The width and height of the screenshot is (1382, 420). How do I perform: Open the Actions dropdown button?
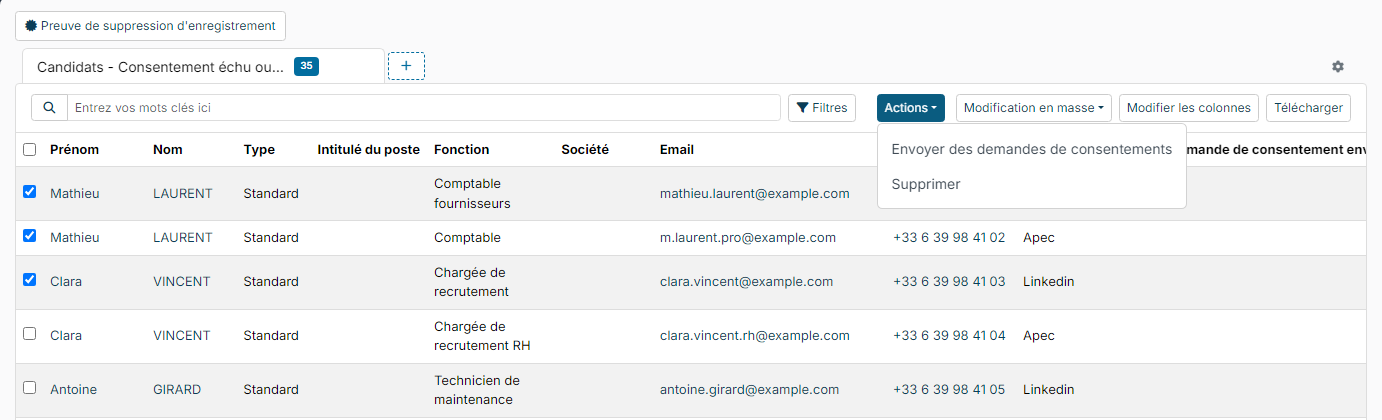click(911, 108)
